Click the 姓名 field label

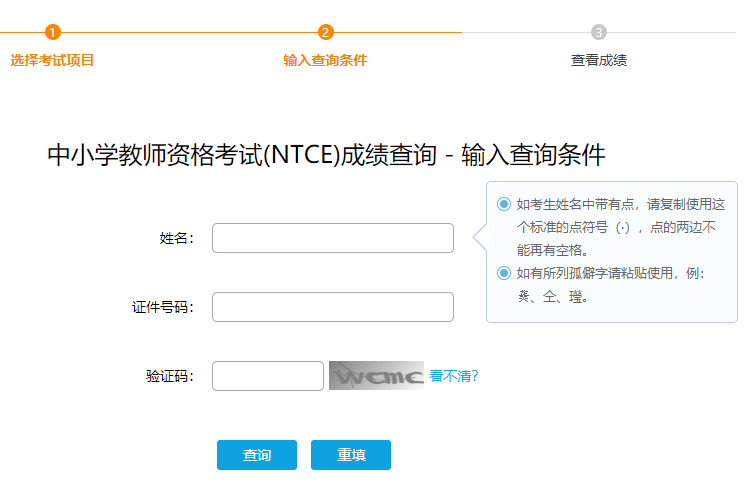177,238
